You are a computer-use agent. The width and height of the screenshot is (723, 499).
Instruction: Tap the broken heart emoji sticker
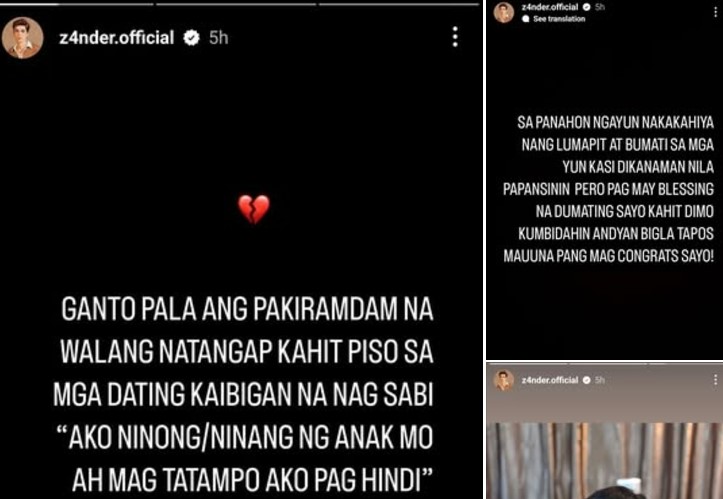tap(254, 209)
